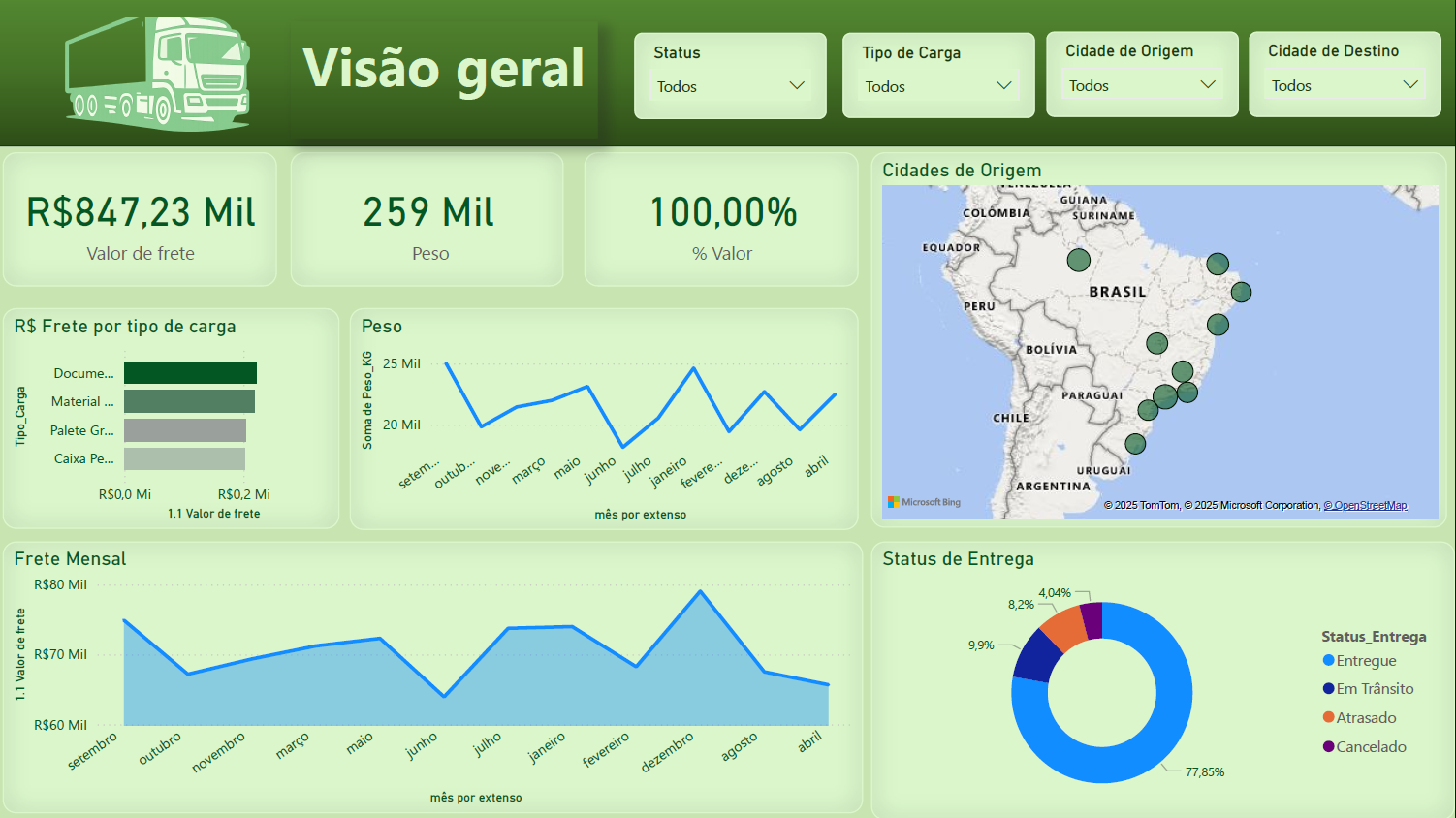The height and width of the screenshot is (818, 1456).
Task: Click the Documentos bar in frete chart
Action: pos(190,372)
